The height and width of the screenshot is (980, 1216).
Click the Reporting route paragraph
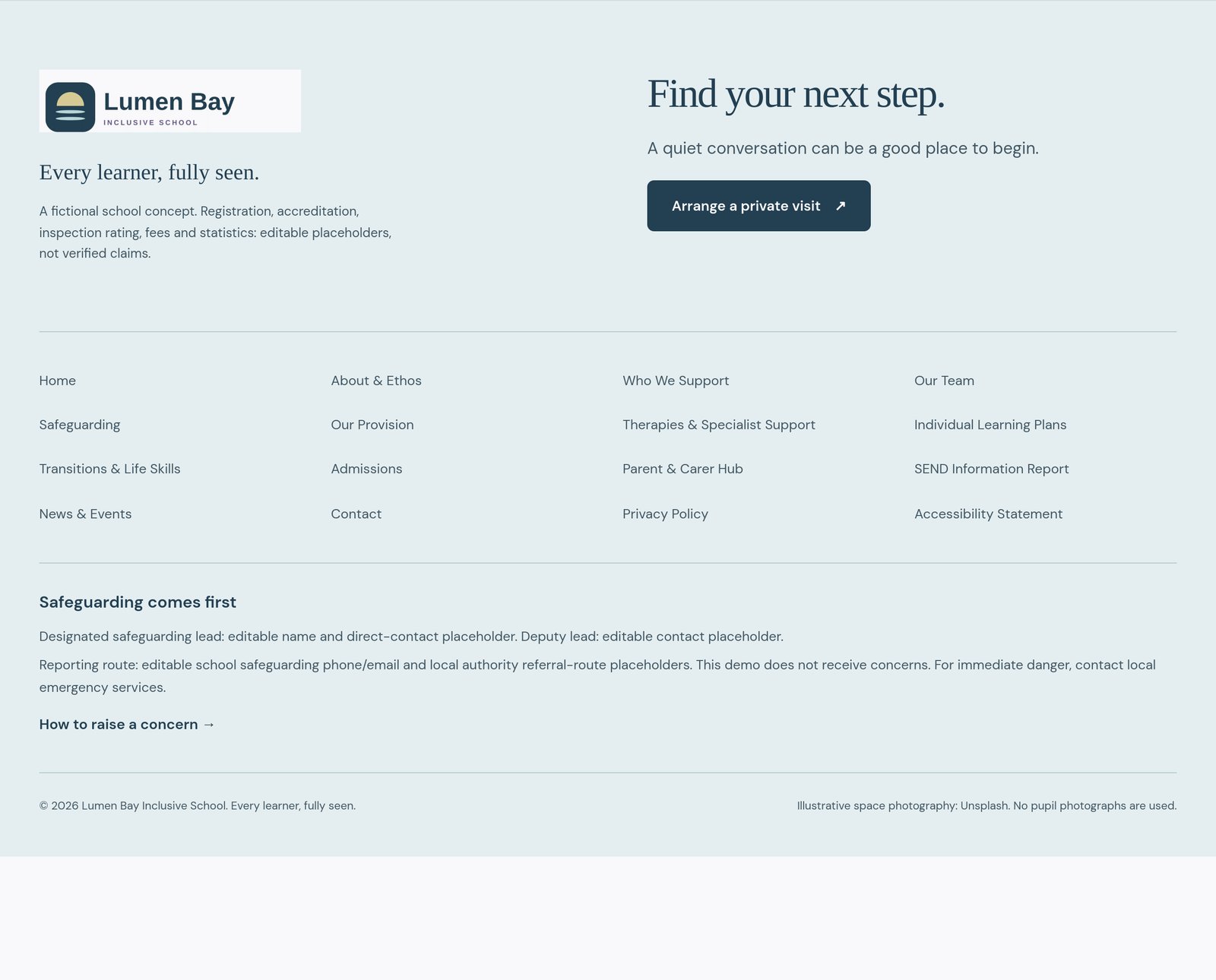[597, 675]
